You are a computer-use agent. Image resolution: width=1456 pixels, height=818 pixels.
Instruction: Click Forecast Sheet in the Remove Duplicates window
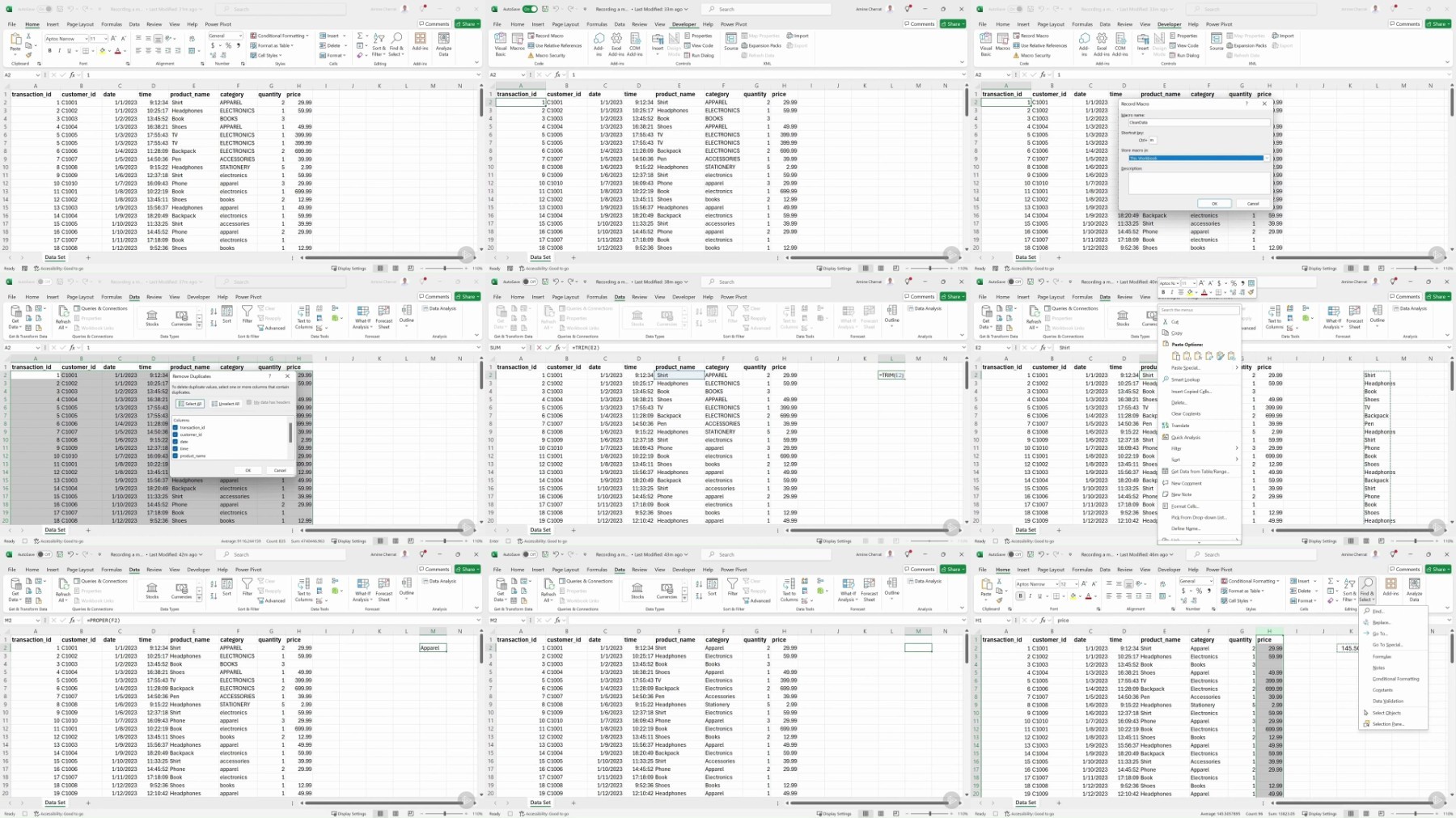[383, 317]
